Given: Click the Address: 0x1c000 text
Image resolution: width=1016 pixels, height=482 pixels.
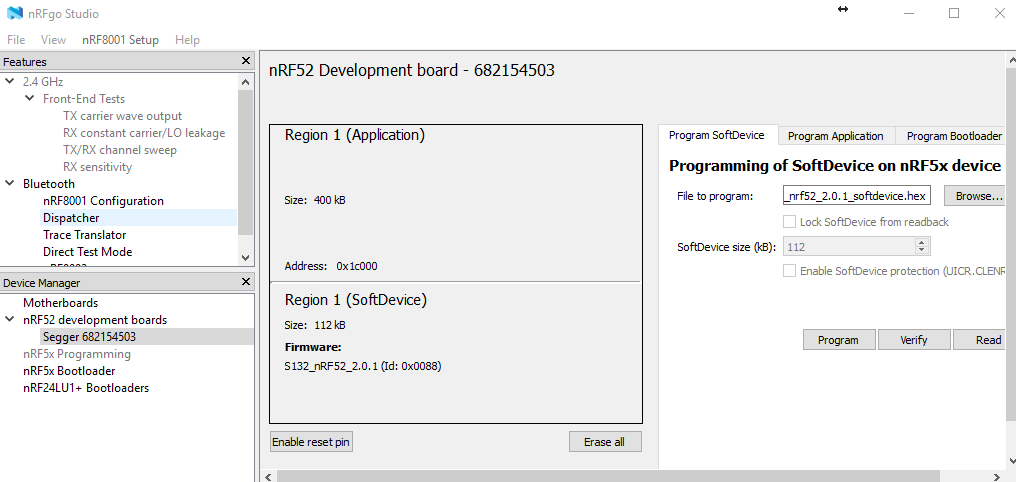Looking at the screenshot, I should 330,266.
